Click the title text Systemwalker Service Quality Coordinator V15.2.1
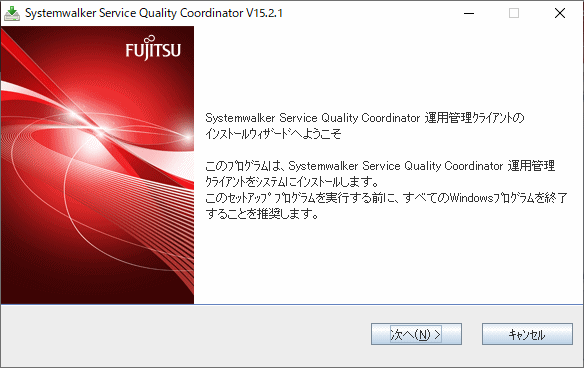Viewport: 584px width, 368px height. [154, 13]
